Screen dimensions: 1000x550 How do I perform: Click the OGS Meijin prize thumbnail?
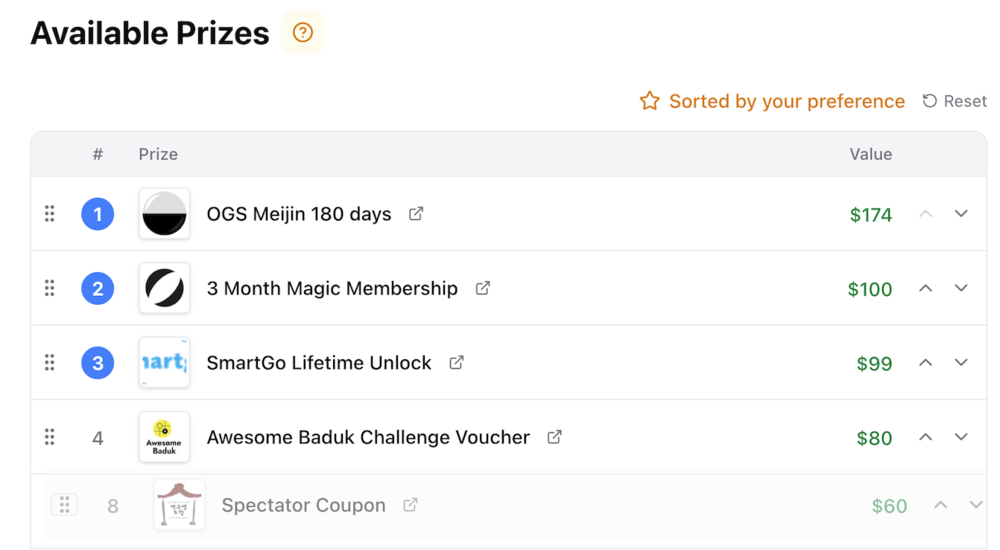pos(165,214)
